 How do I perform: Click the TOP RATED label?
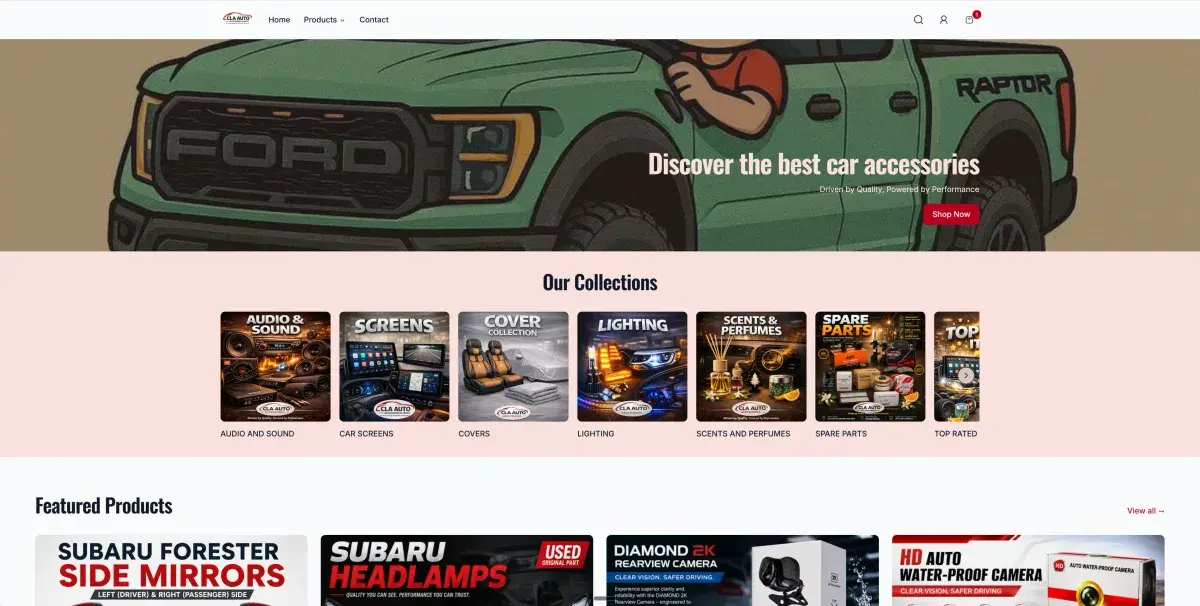956,434
